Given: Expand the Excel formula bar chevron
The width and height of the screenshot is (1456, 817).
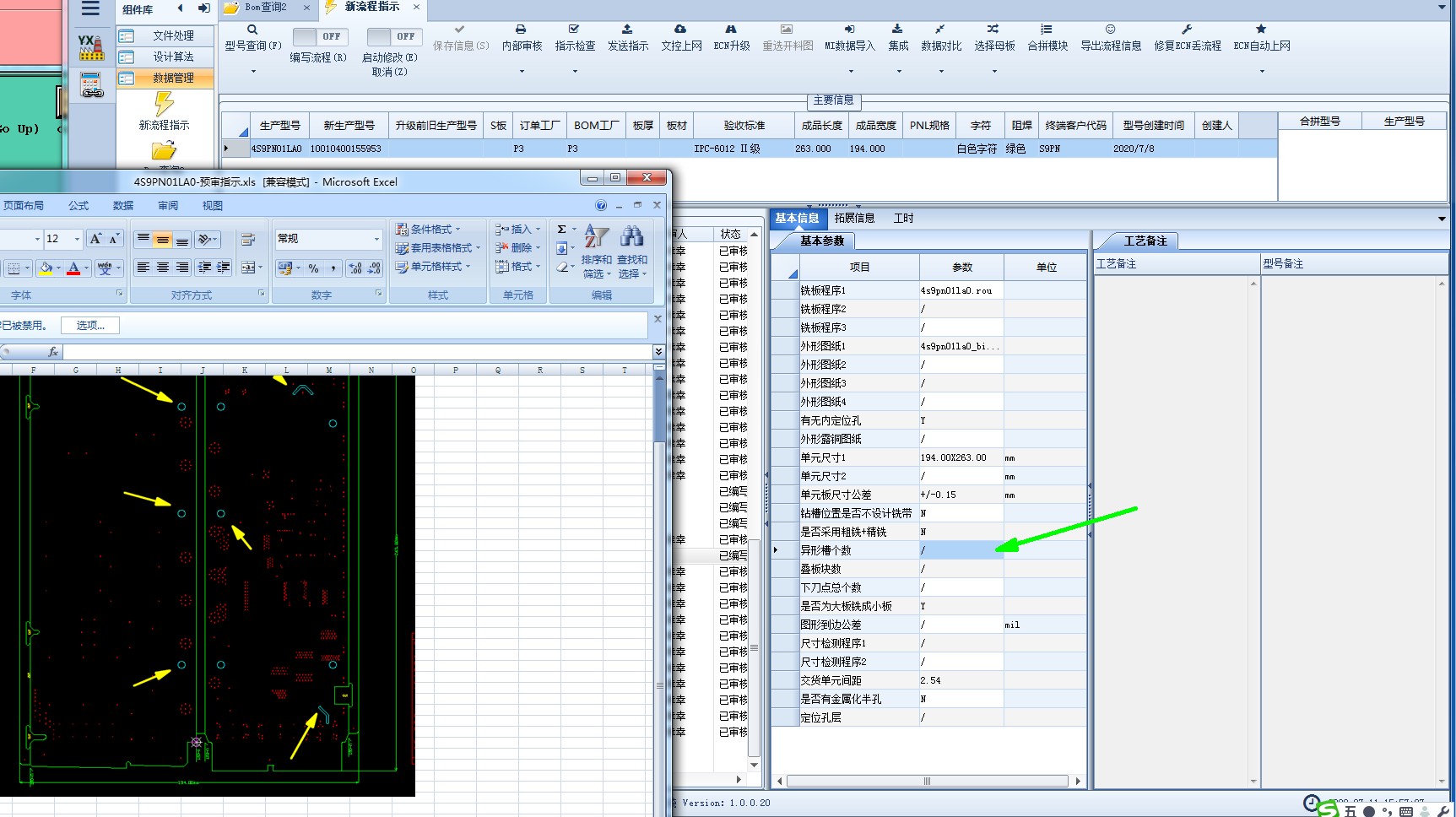Looking at the screenshot, I should pos(658,352).
